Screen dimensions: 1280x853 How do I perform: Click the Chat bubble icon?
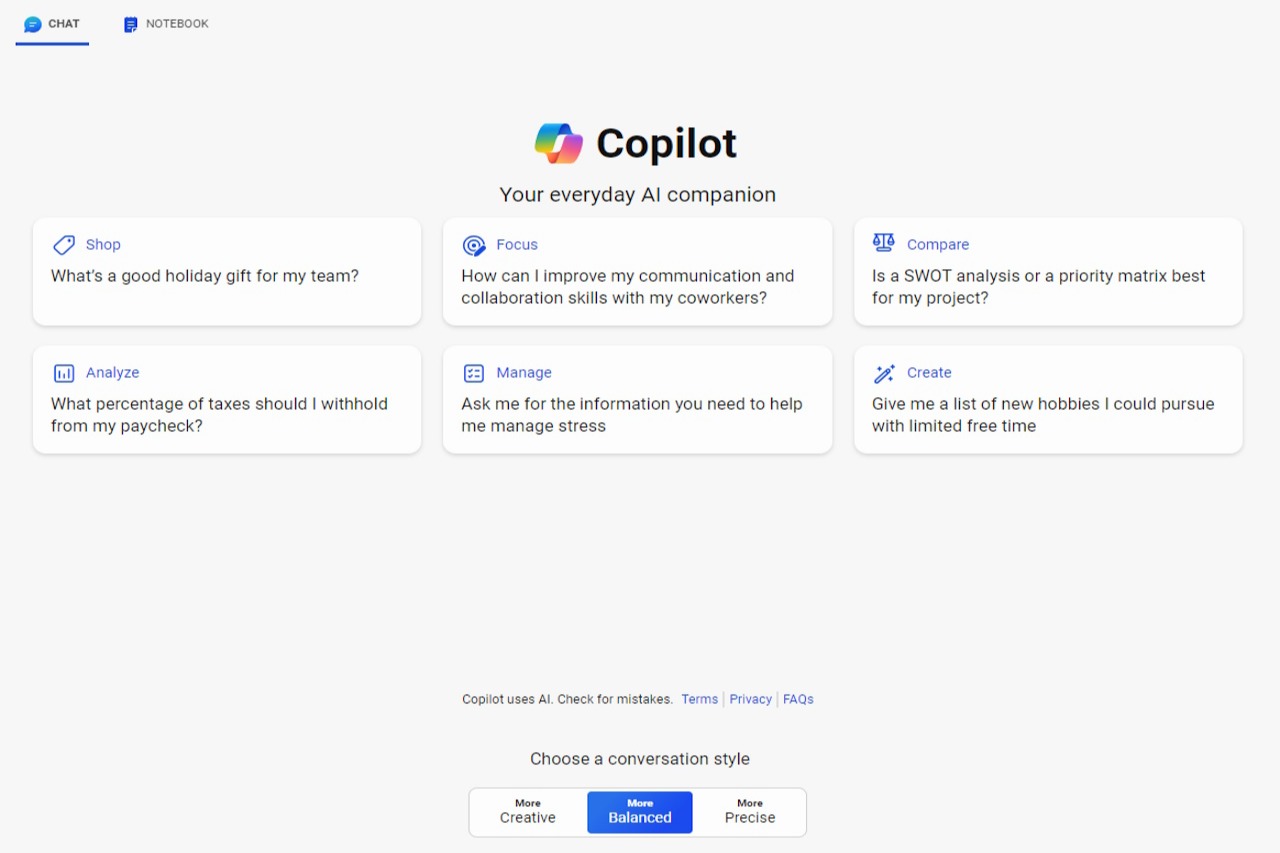33,24
